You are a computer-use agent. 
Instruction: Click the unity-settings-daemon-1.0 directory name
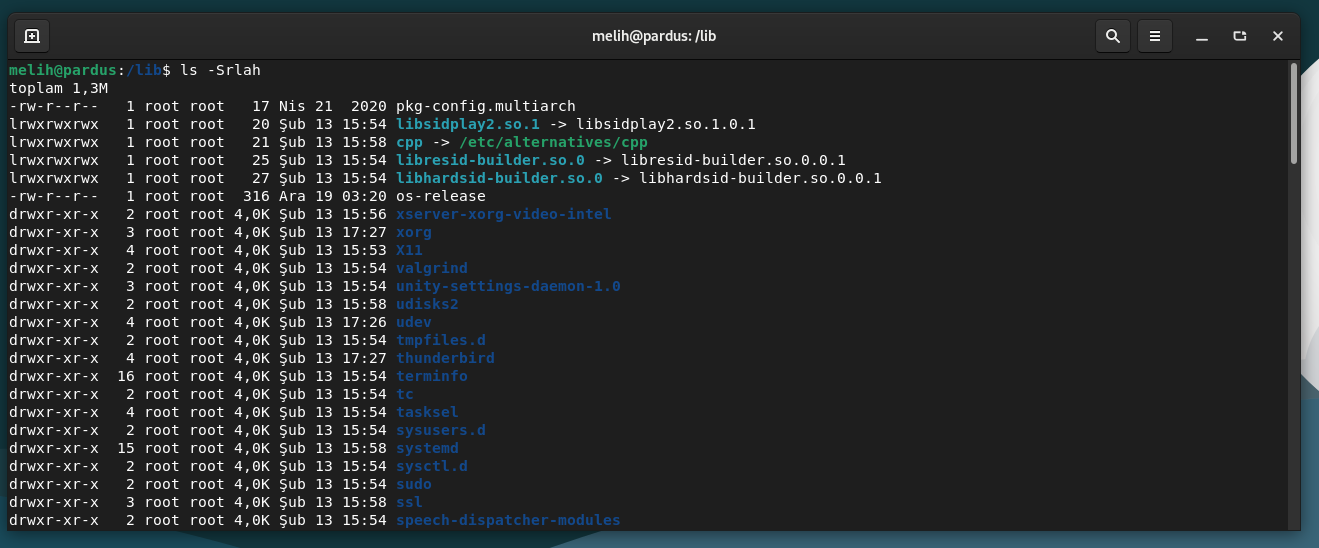pyautogui.click(x=508, y=286)
